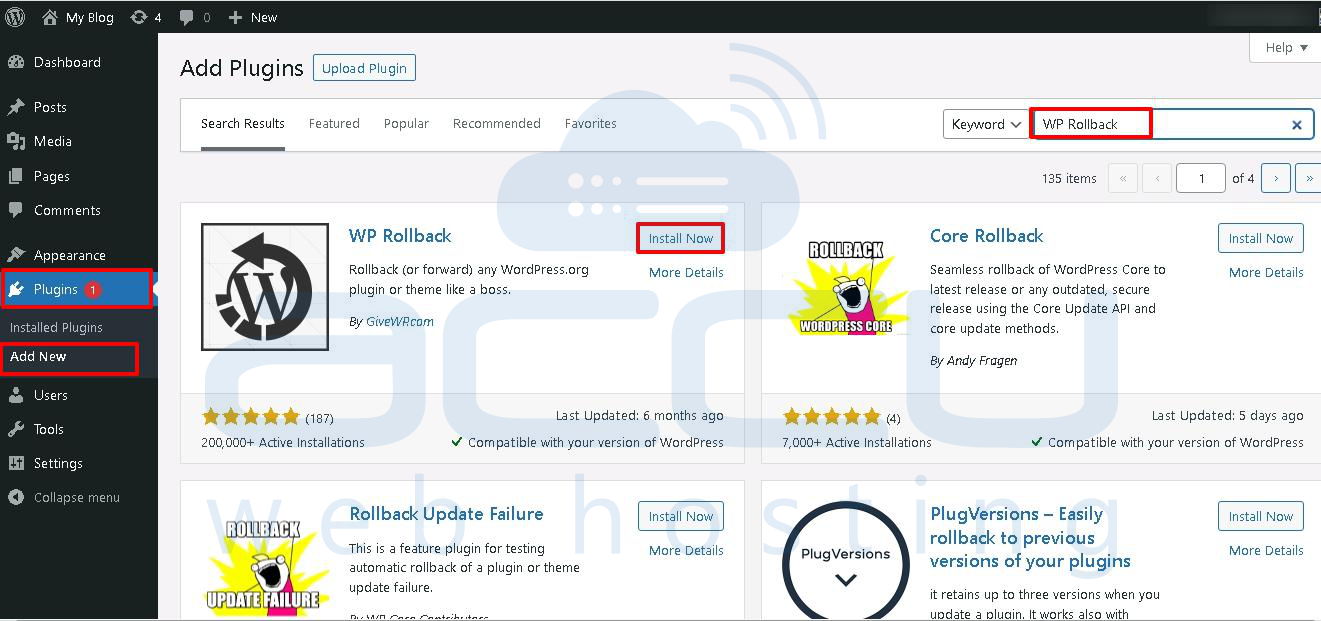Select the Tools wrench icon

[17, 428]
